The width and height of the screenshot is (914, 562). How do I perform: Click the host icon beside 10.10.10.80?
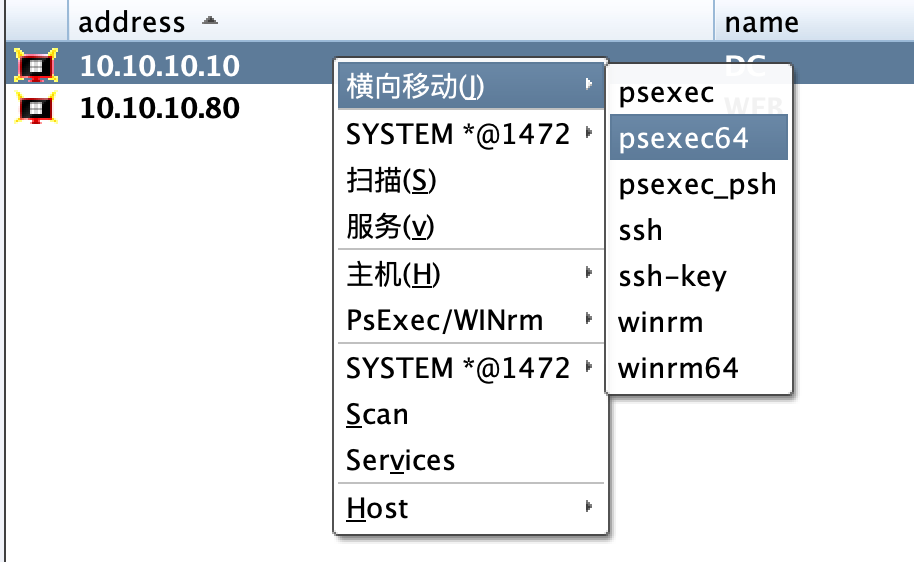tap(37, 107)
